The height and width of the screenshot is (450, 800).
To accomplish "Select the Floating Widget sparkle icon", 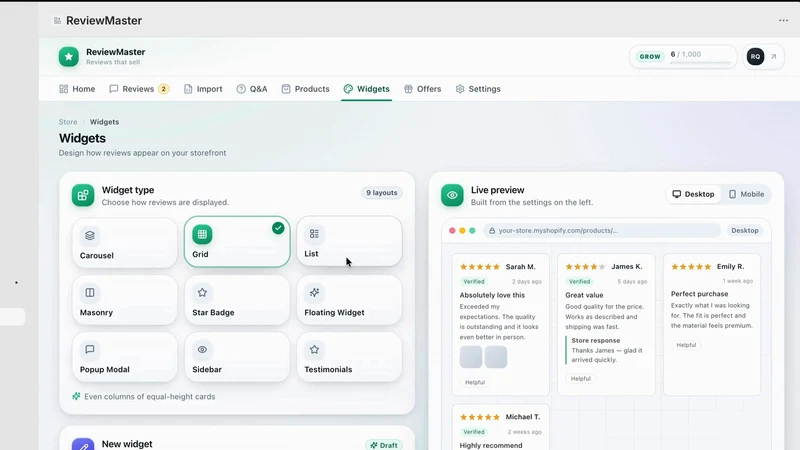I will [x=314, y=292].
